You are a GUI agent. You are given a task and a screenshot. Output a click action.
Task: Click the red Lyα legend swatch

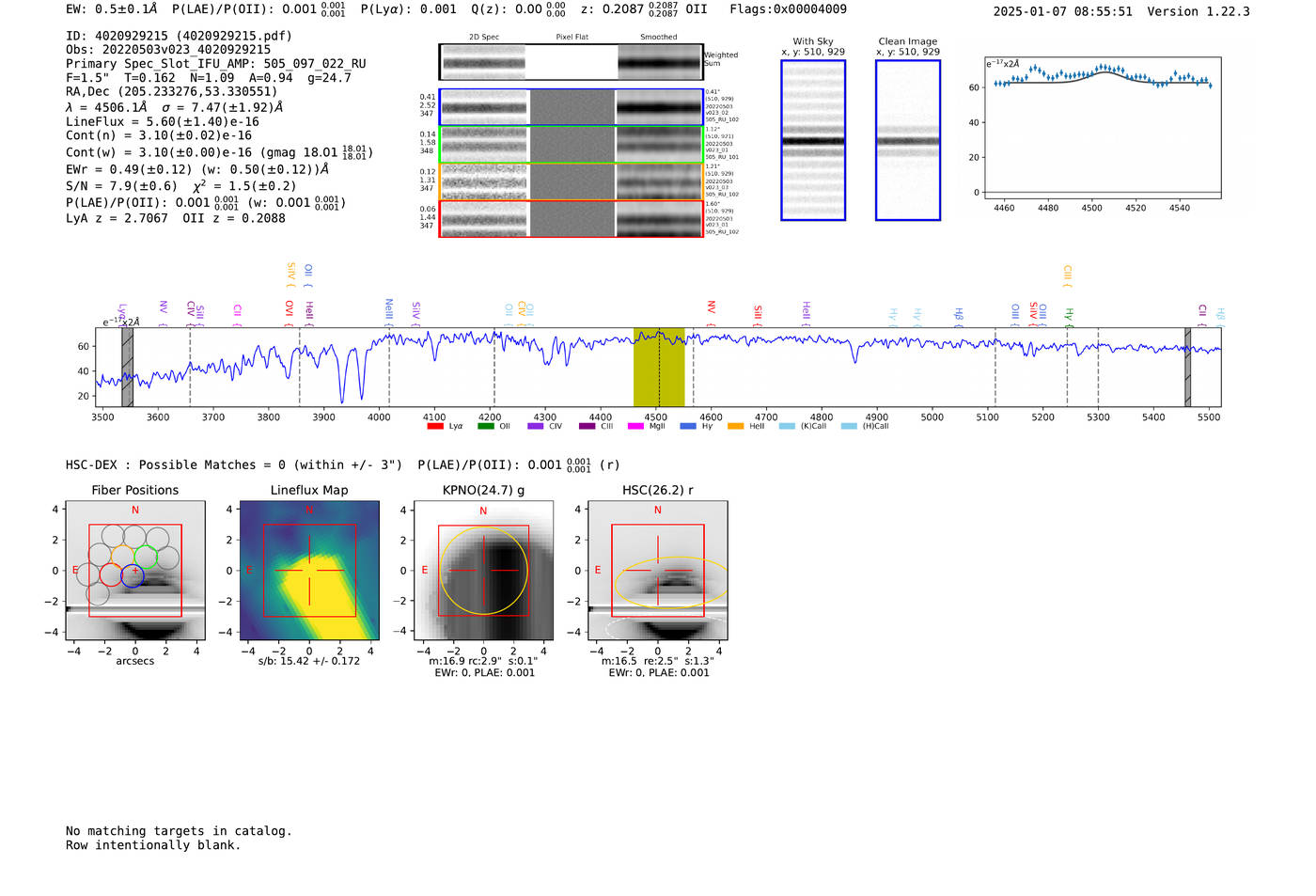tap(435, 426)
